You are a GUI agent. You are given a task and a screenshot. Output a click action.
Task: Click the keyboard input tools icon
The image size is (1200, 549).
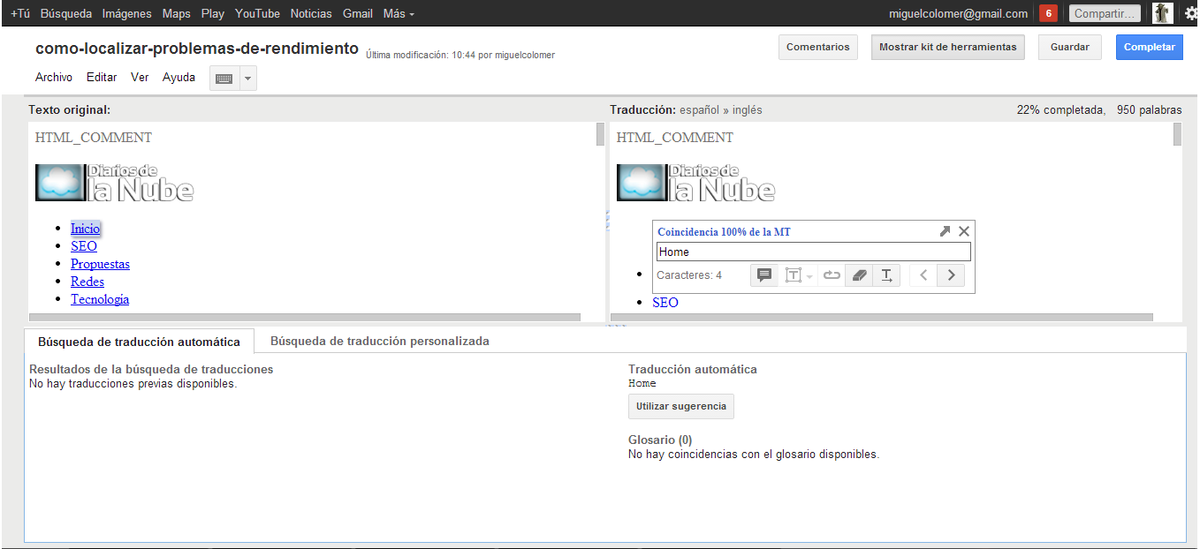(x=224, y=78)
